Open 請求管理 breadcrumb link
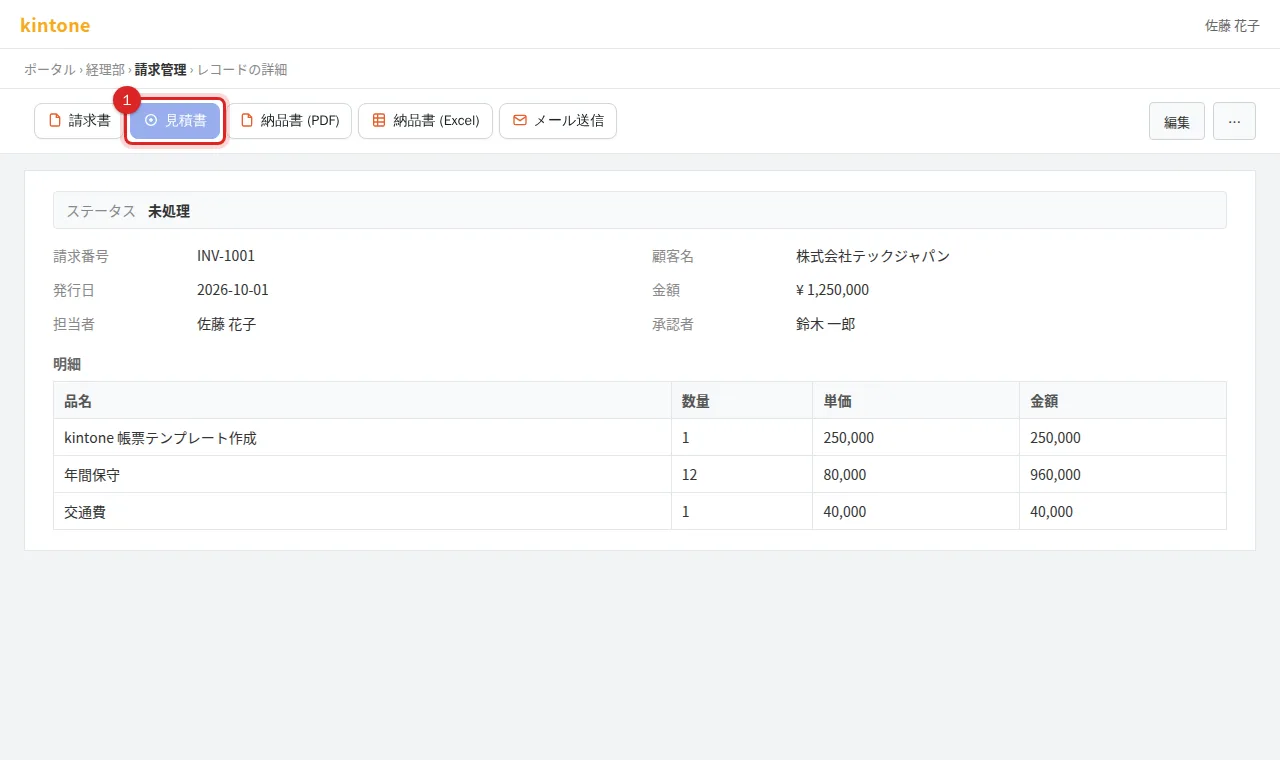 161,69
